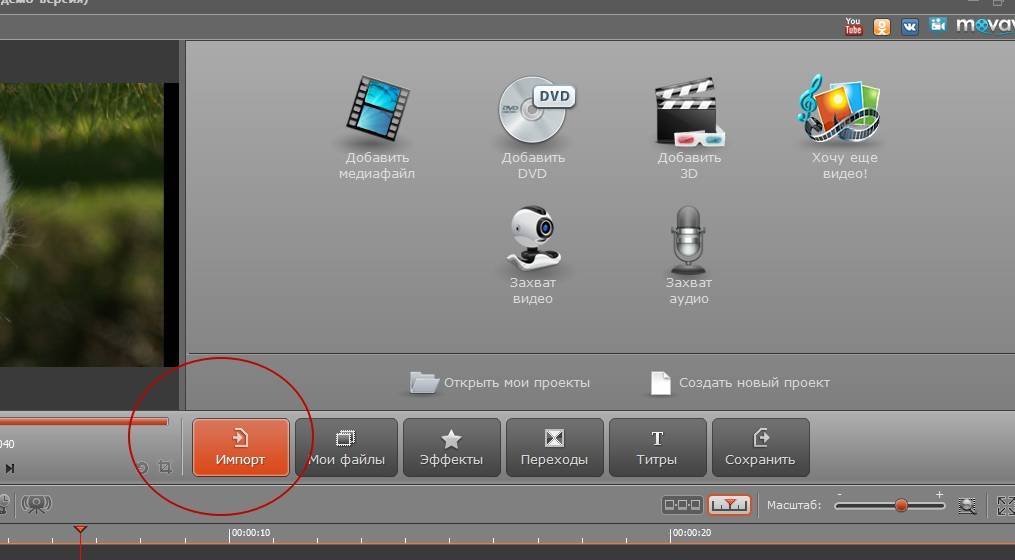Open the Мои файлы tab
1015x560 pixels.
point(346,447)
